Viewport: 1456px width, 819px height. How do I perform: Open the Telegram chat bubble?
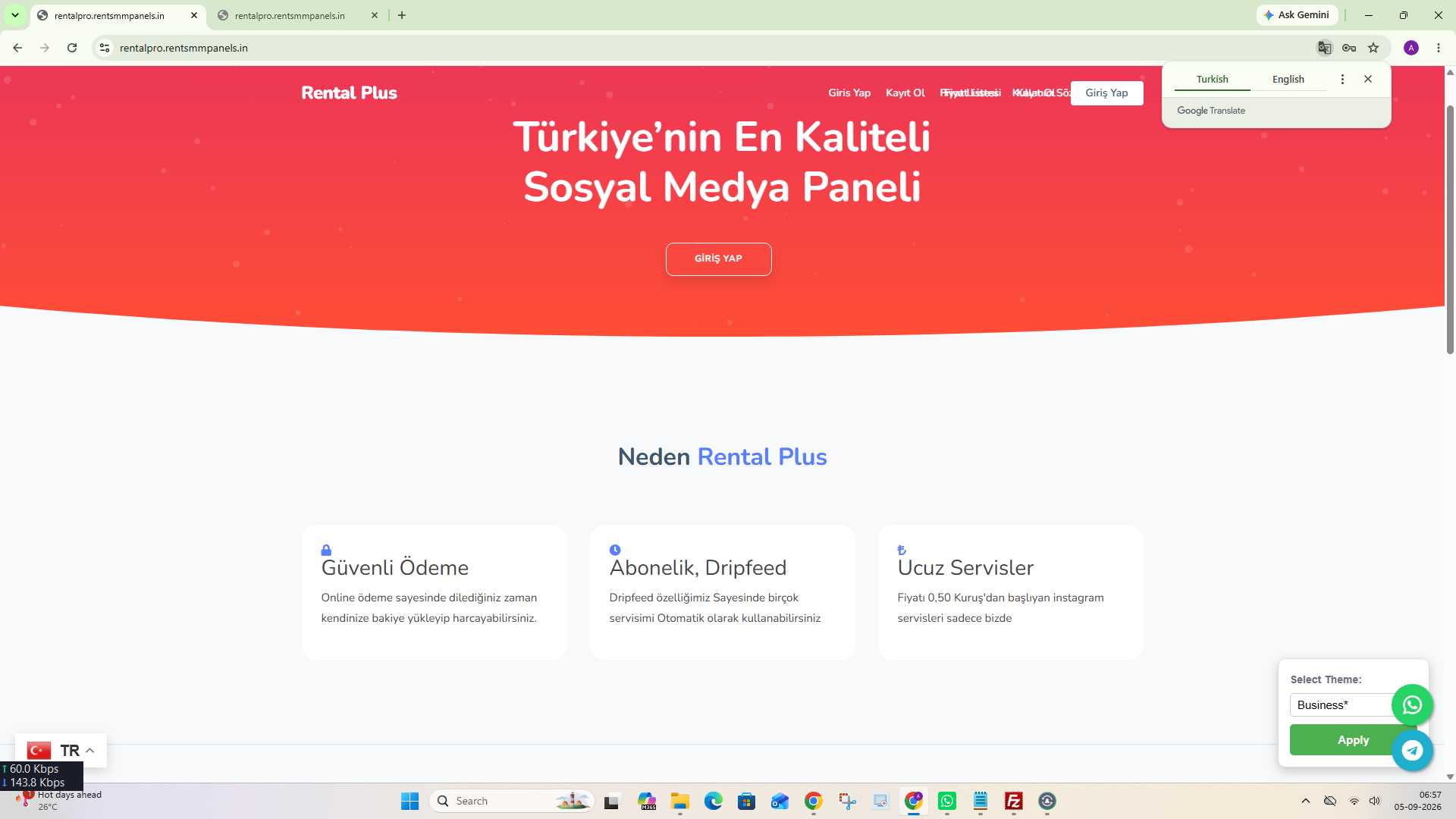click(1412, 750)
